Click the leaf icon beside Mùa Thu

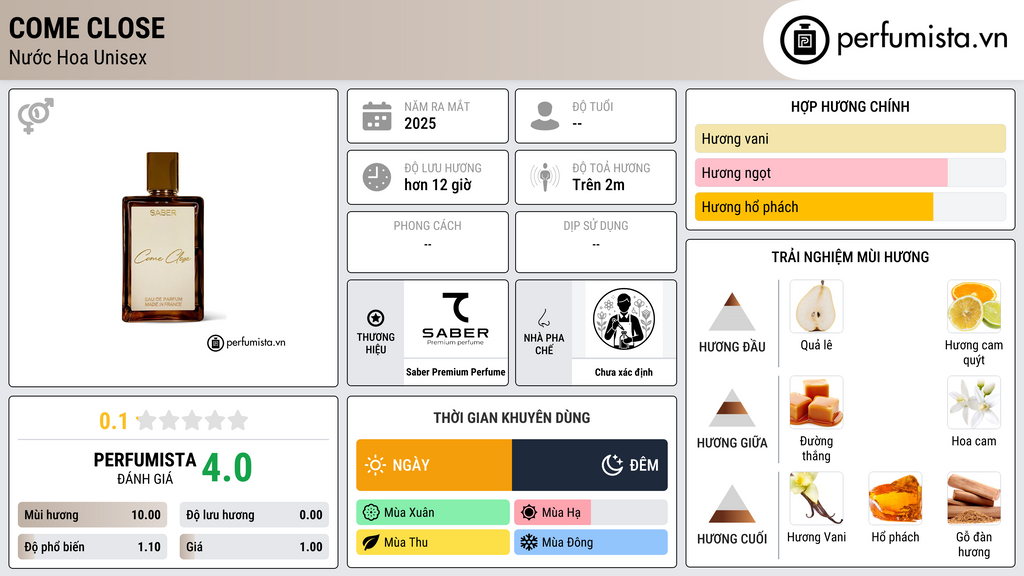click(371, 542)
